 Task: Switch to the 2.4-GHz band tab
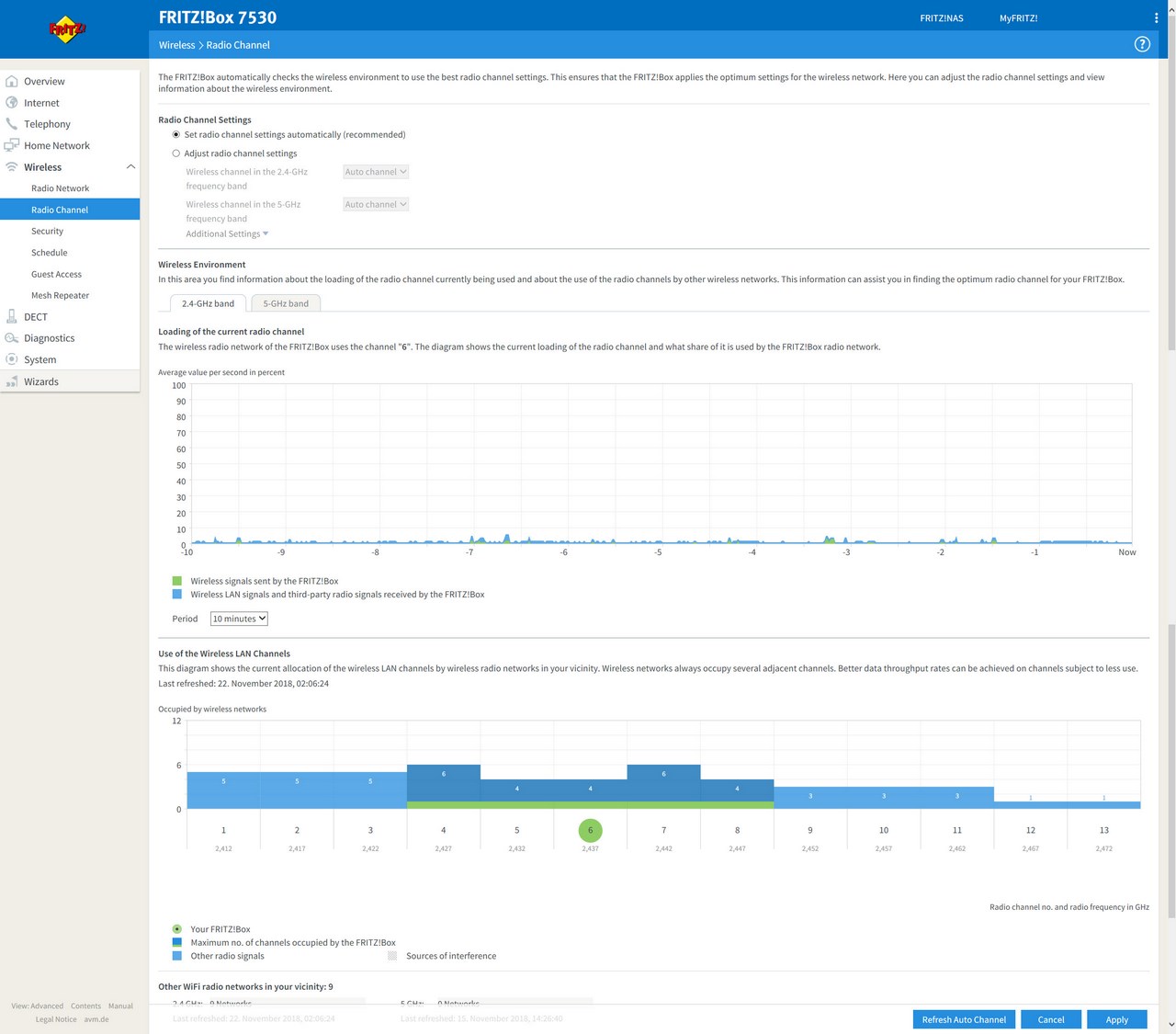pyautogui.click(x=208, y=303)
